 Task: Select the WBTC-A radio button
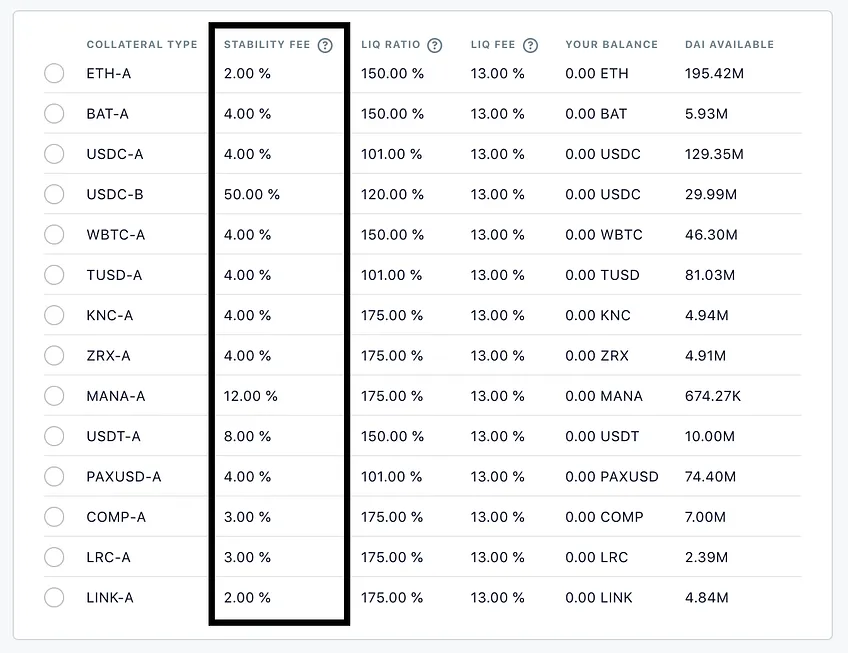point(54,234)
